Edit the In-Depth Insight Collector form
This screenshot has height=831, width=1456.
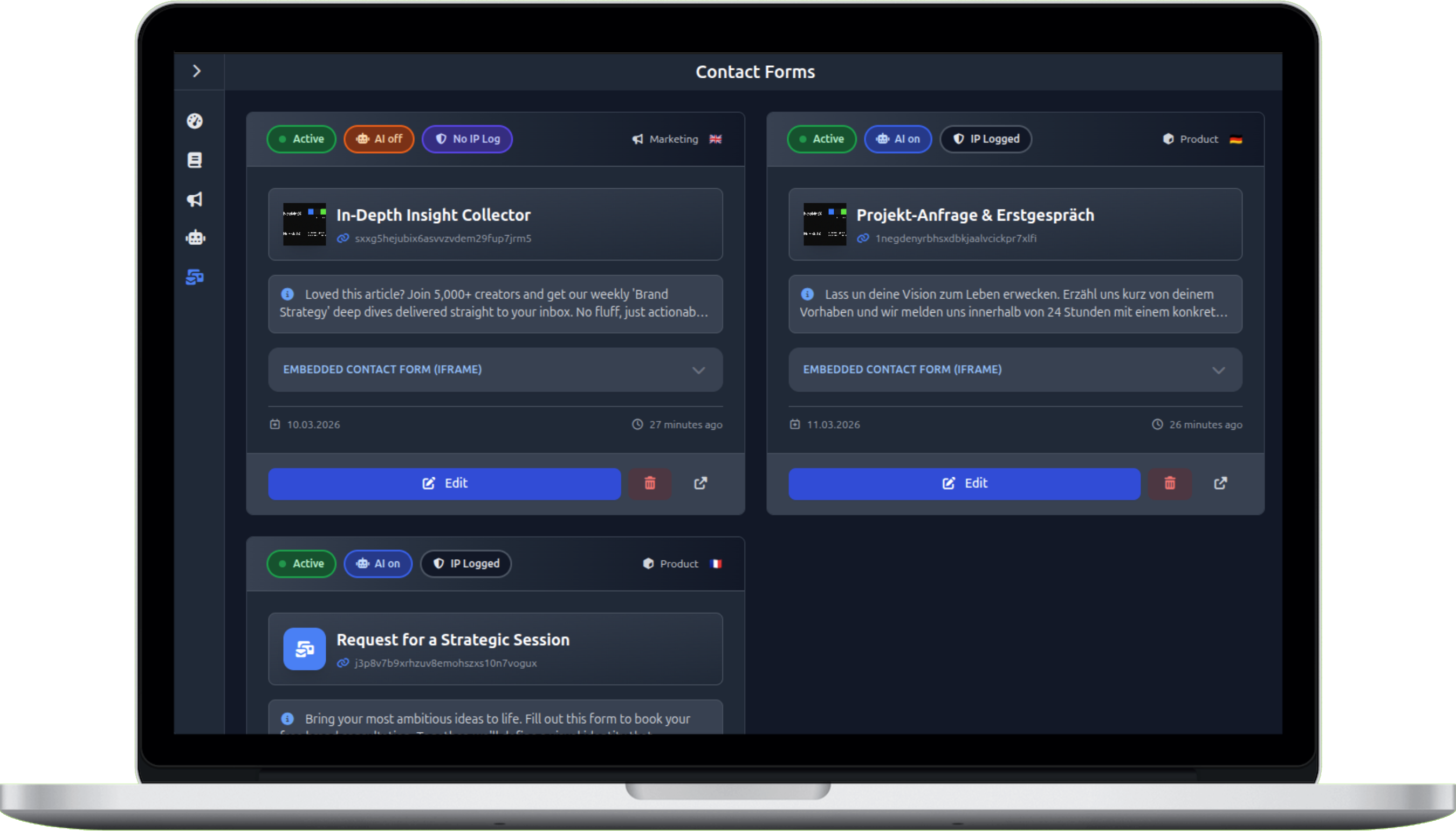[444, 483]
